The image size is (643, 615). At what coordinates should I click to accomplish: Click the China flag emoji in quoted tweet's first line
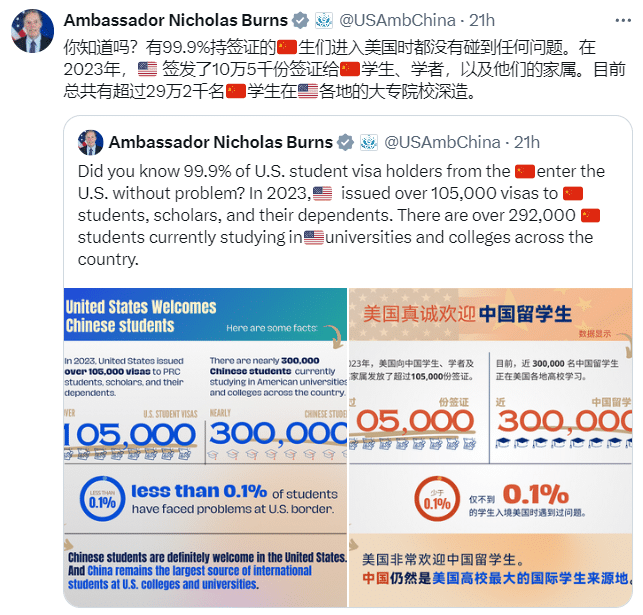pos(525,171)
